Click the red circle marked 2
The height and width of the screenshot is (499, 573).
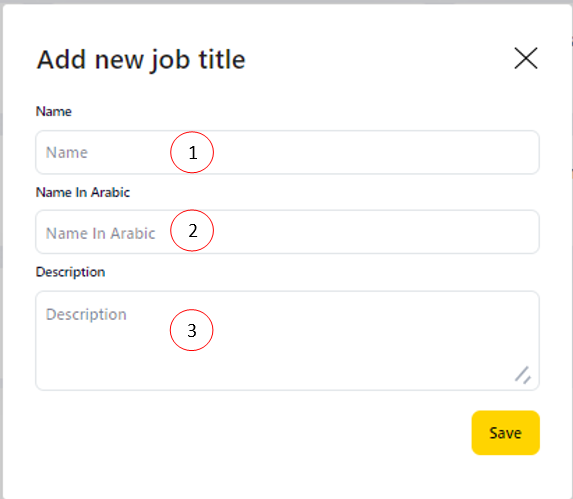(x=192, y=231)
